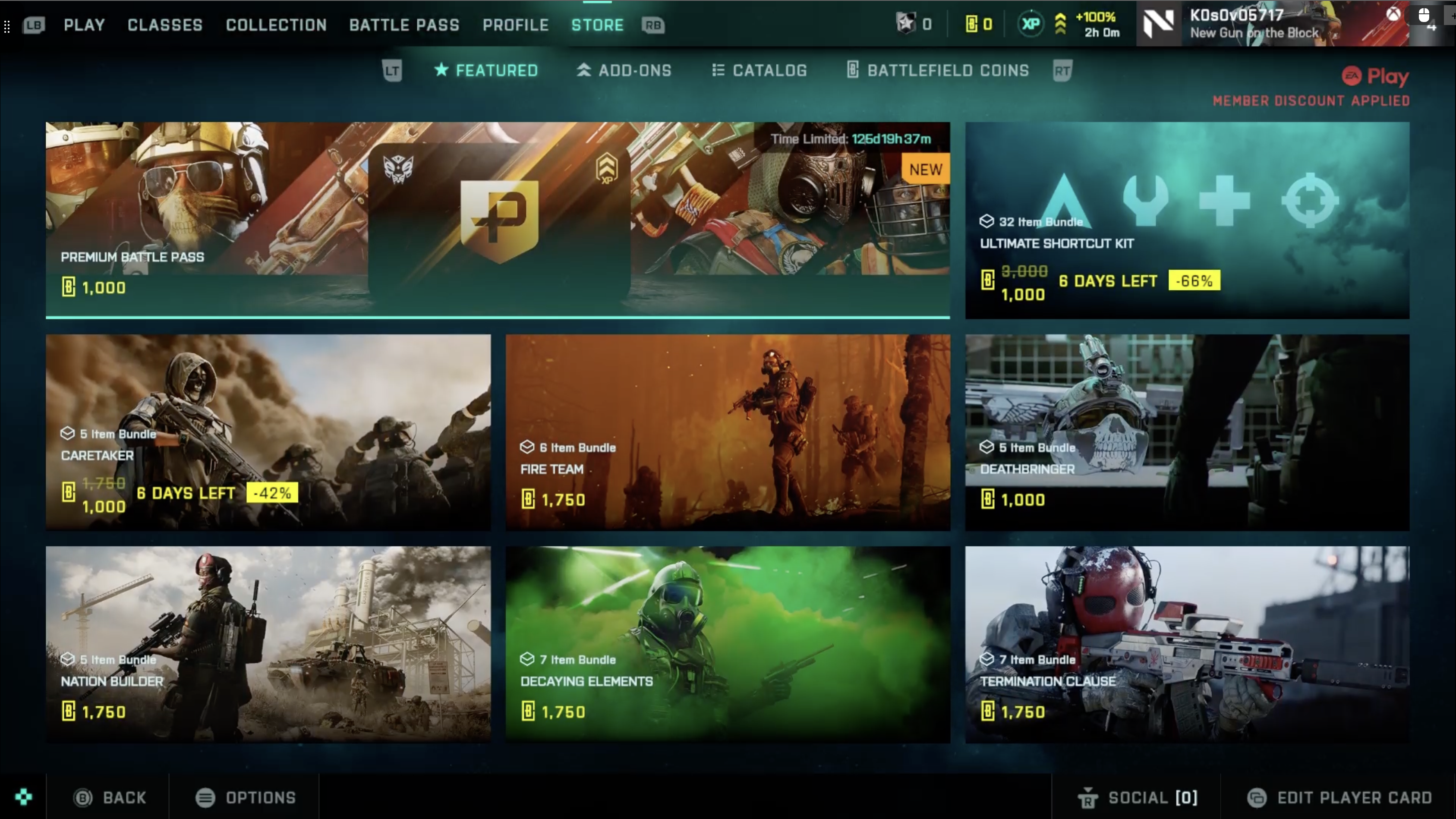The height and width of the screenshot is (819, 1456).
Task: Open the Fire Team bundle card
Action: tap(728, 432)
